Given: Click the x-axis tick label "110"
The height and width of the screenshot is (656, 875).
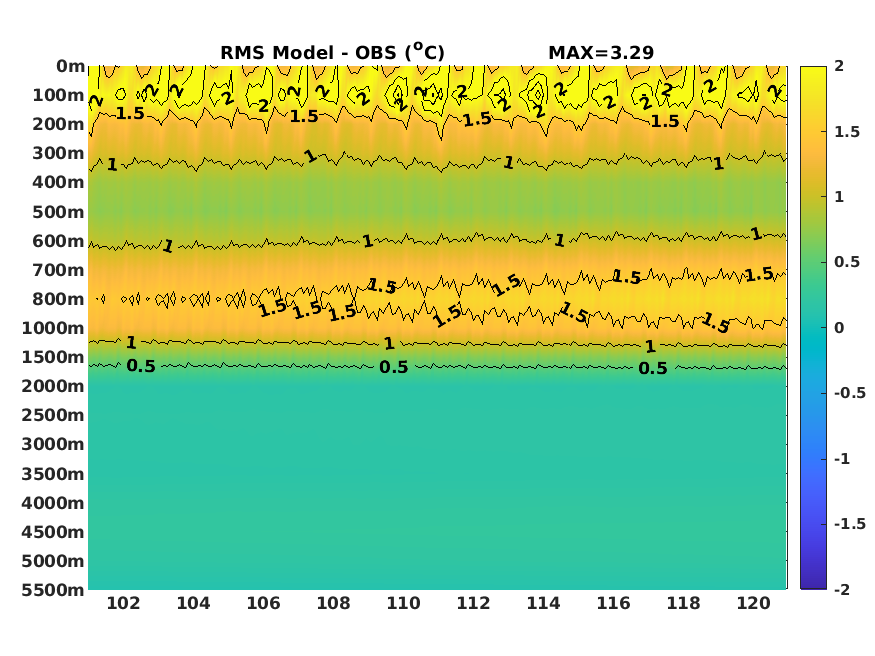Looking at the screenshot, I should 403,603.
